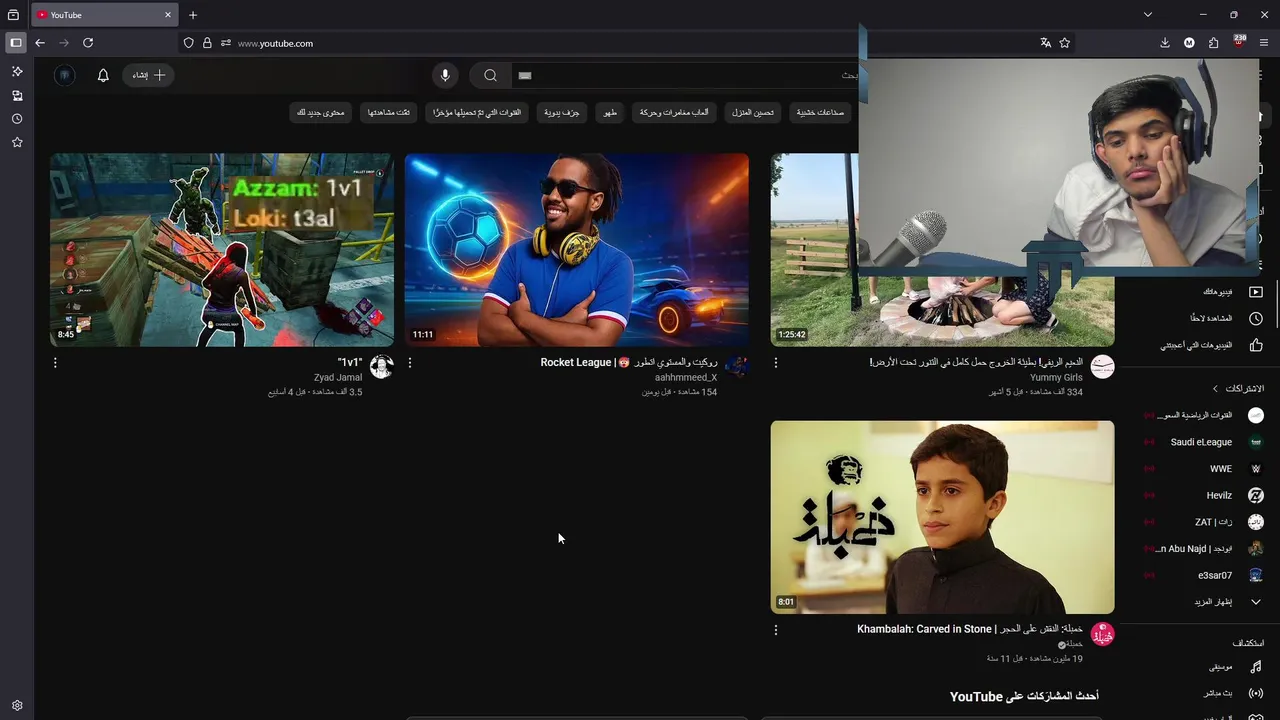Open Saudi eLeague subscription

pos(1205,442)
